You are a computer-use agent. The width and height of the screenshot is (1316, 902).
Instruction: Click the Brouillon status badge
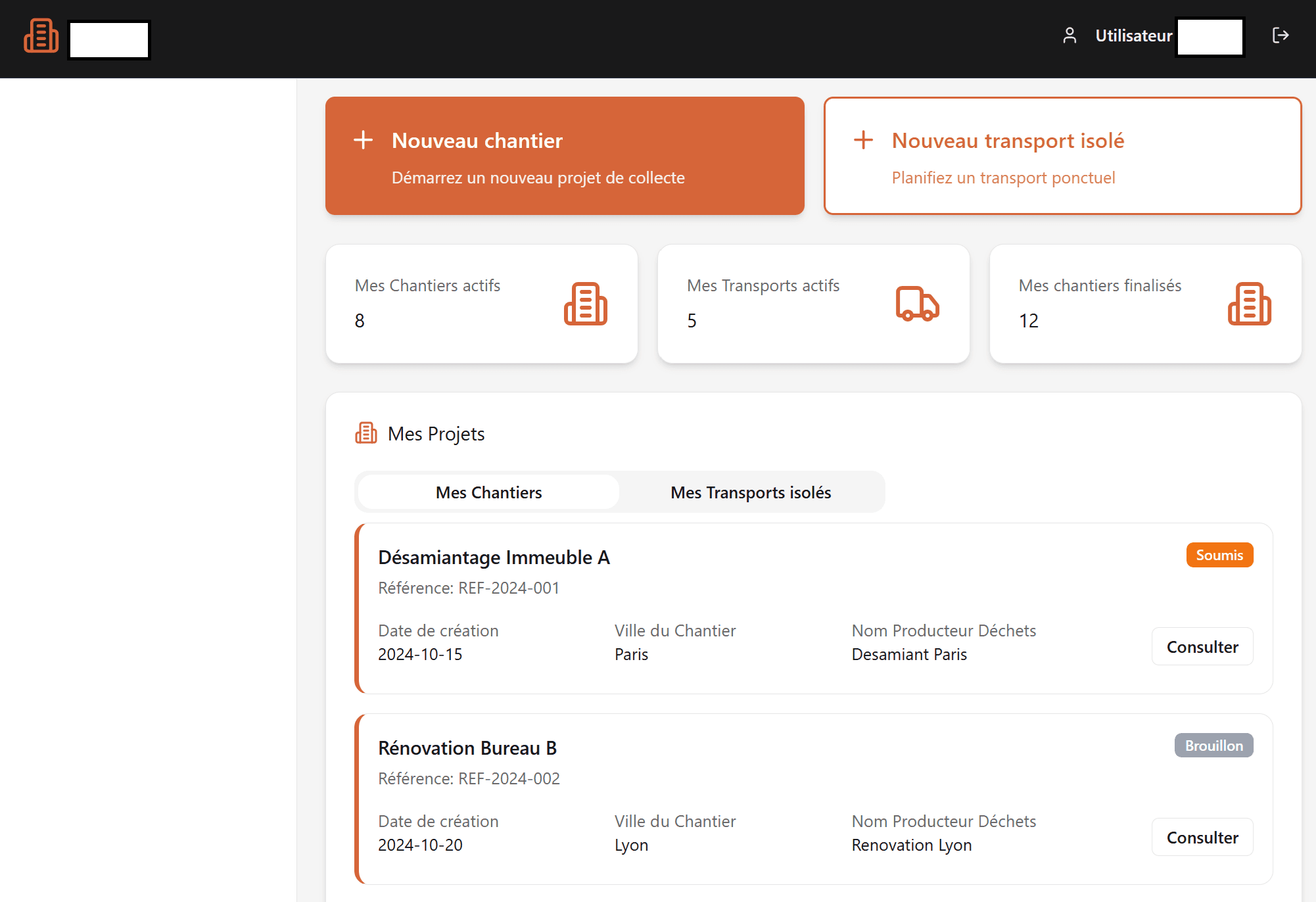(x=1213, y=746)
